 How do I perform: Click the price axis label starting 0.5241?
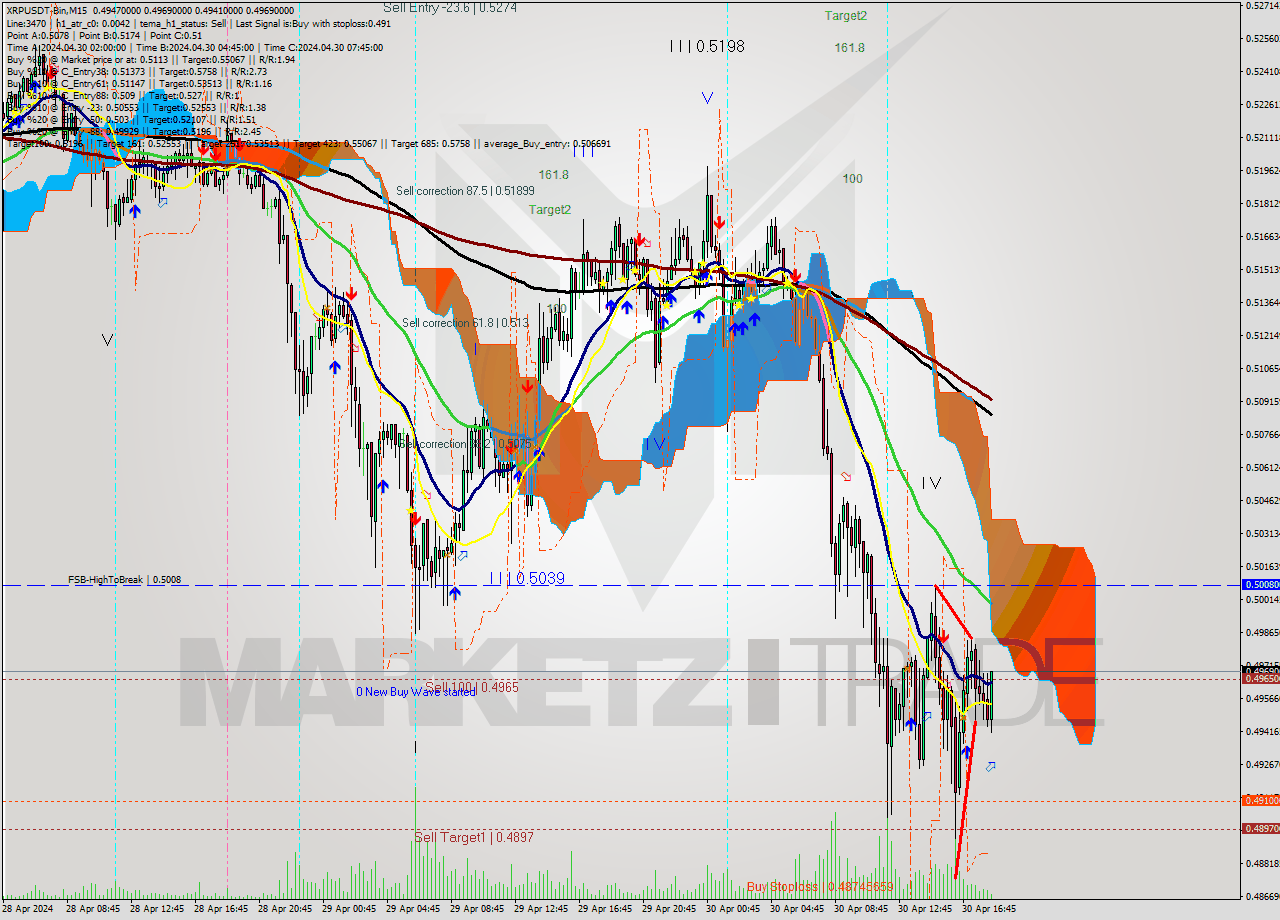(x=1262, y=72)
